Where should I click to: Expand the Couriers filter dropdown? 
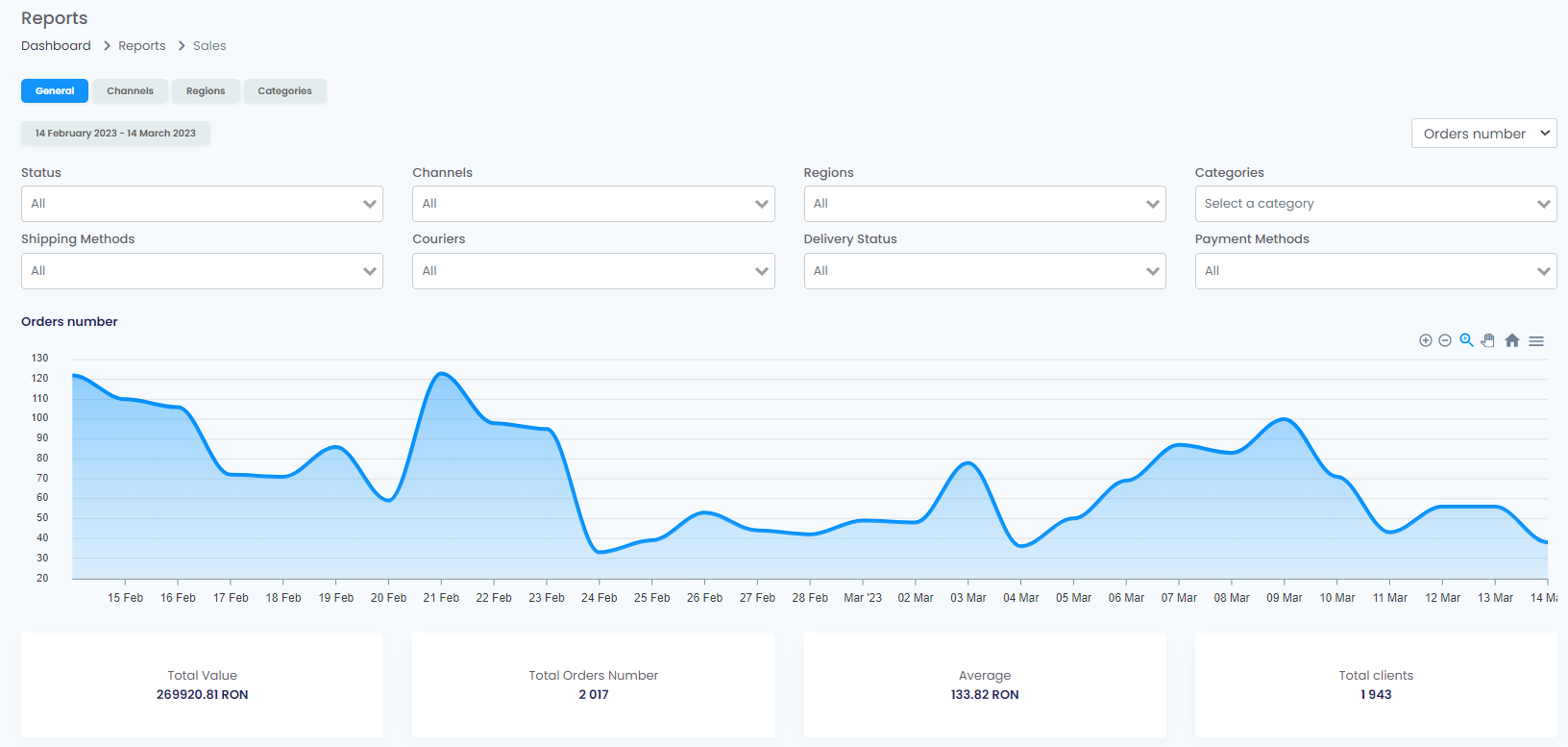[x=594, y=271]
